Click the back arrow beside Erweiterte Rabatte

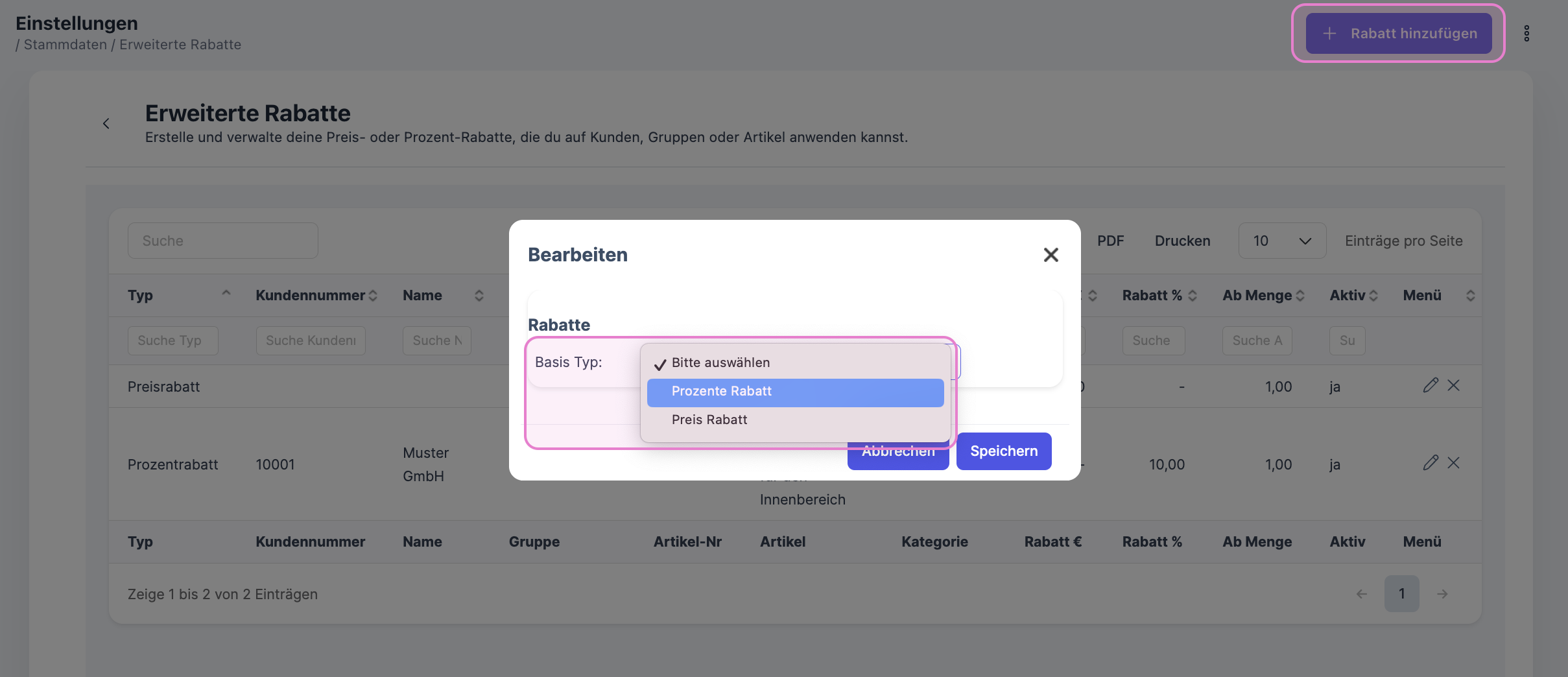(x=106, y=123)
